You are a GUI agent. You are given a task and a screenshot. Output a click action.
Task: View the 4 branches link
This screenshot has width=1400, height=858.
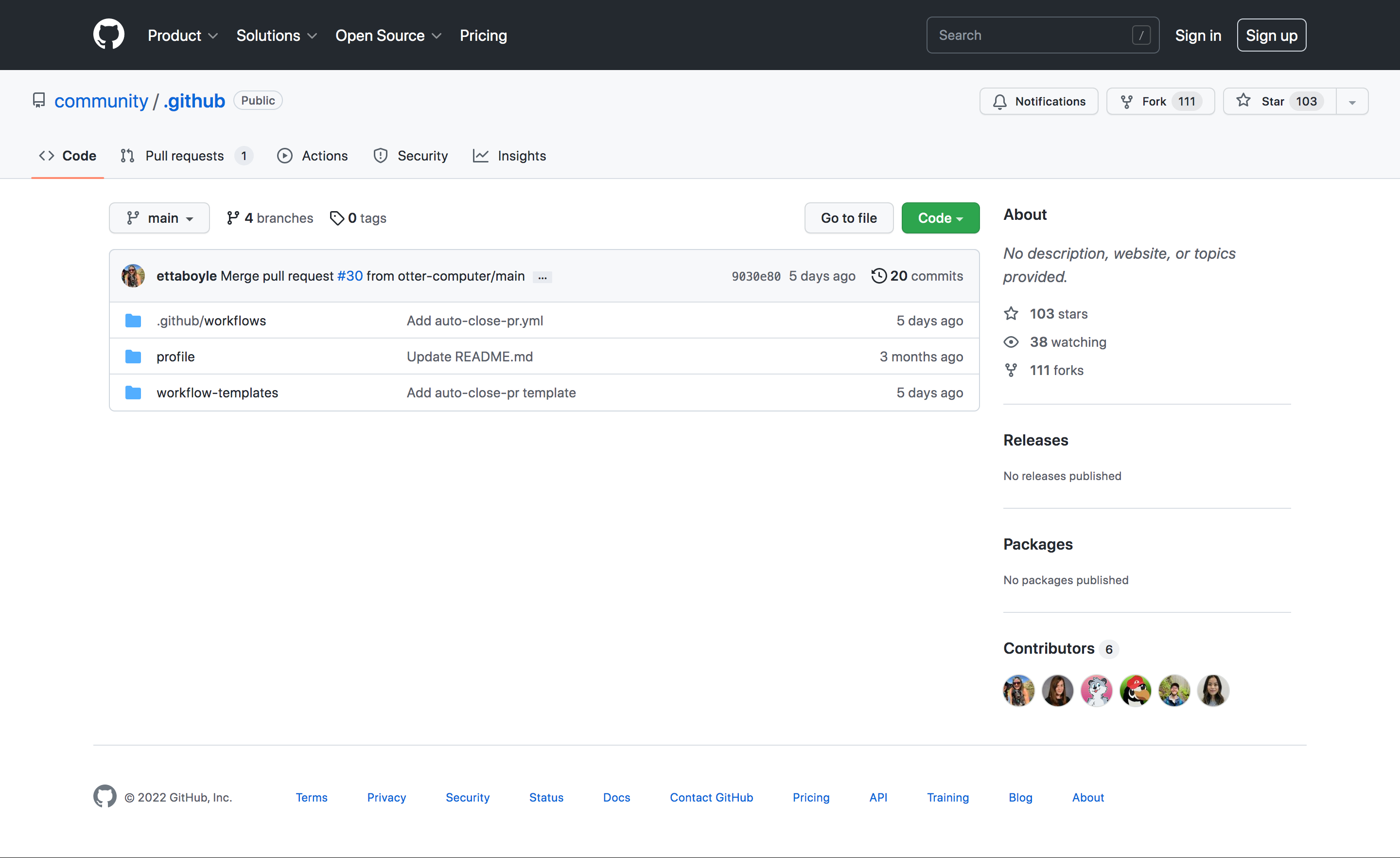point(270,218)
